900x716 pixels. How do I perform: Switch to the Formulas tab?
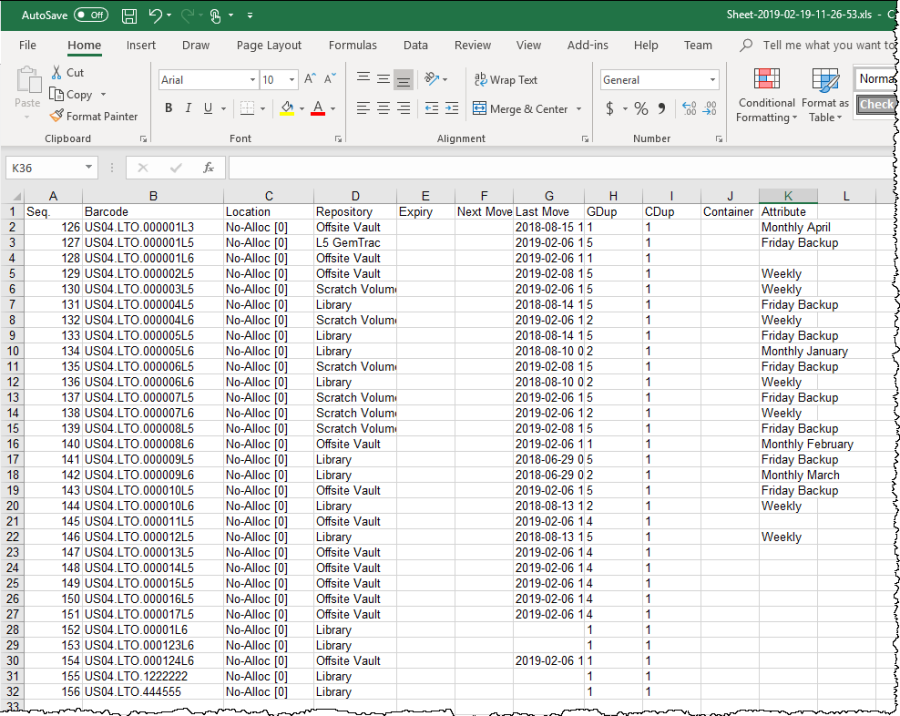coord(352,45)
